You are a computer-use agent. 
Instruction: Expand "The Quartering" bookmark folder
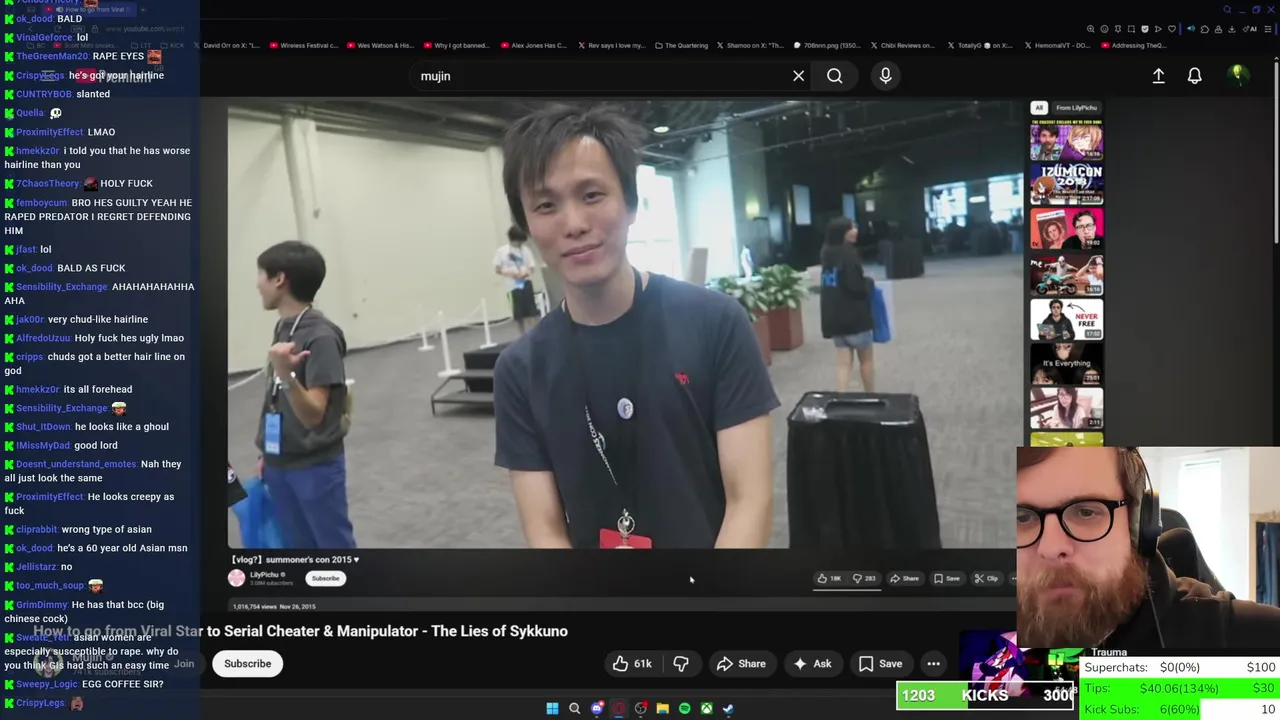click(682, 45)
